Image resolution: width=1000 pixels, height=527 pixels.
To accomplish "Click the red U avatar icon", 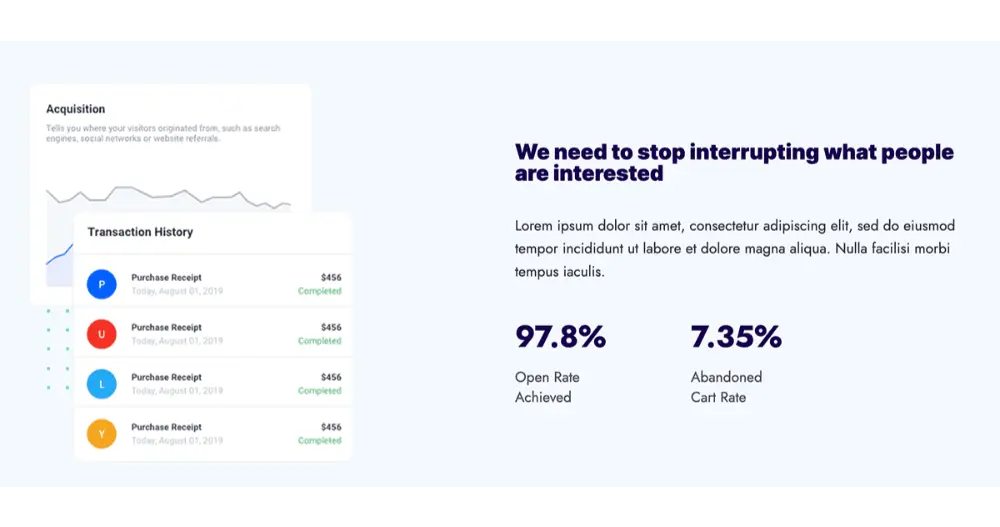I will pyautogui.click(x=101, y=334).
